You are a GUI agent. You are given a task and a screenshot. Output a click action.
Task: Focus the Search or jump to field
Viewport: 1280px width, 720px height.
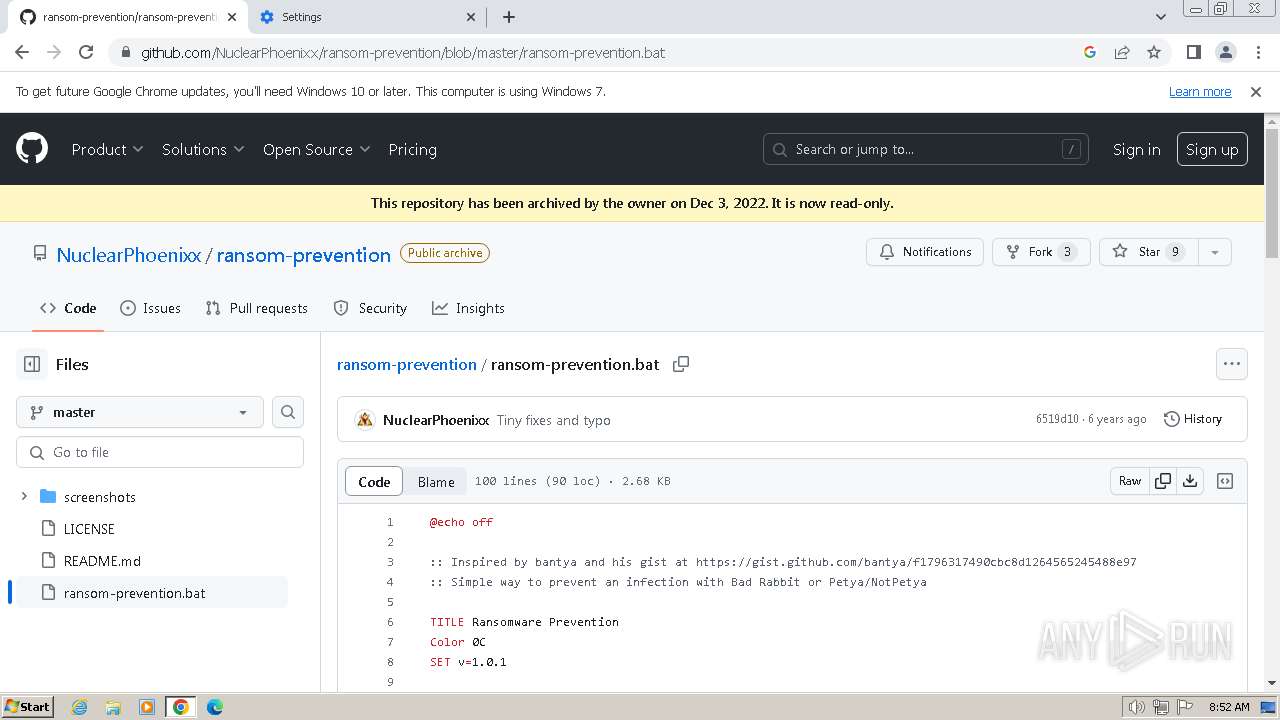(926, 149)
